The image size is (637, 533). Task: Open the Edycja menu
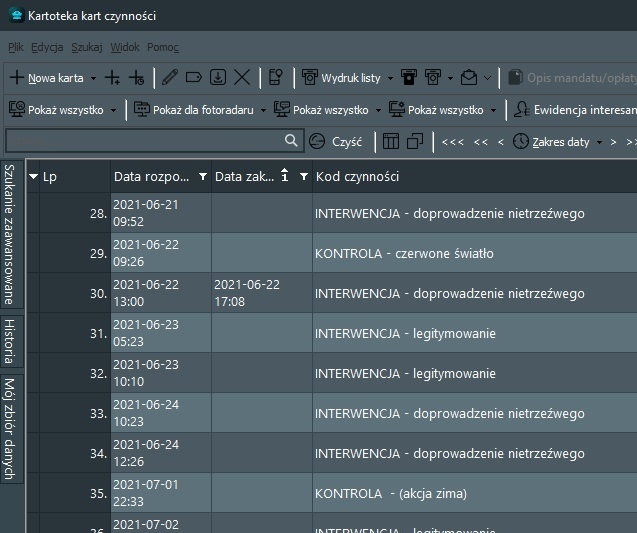47,47
